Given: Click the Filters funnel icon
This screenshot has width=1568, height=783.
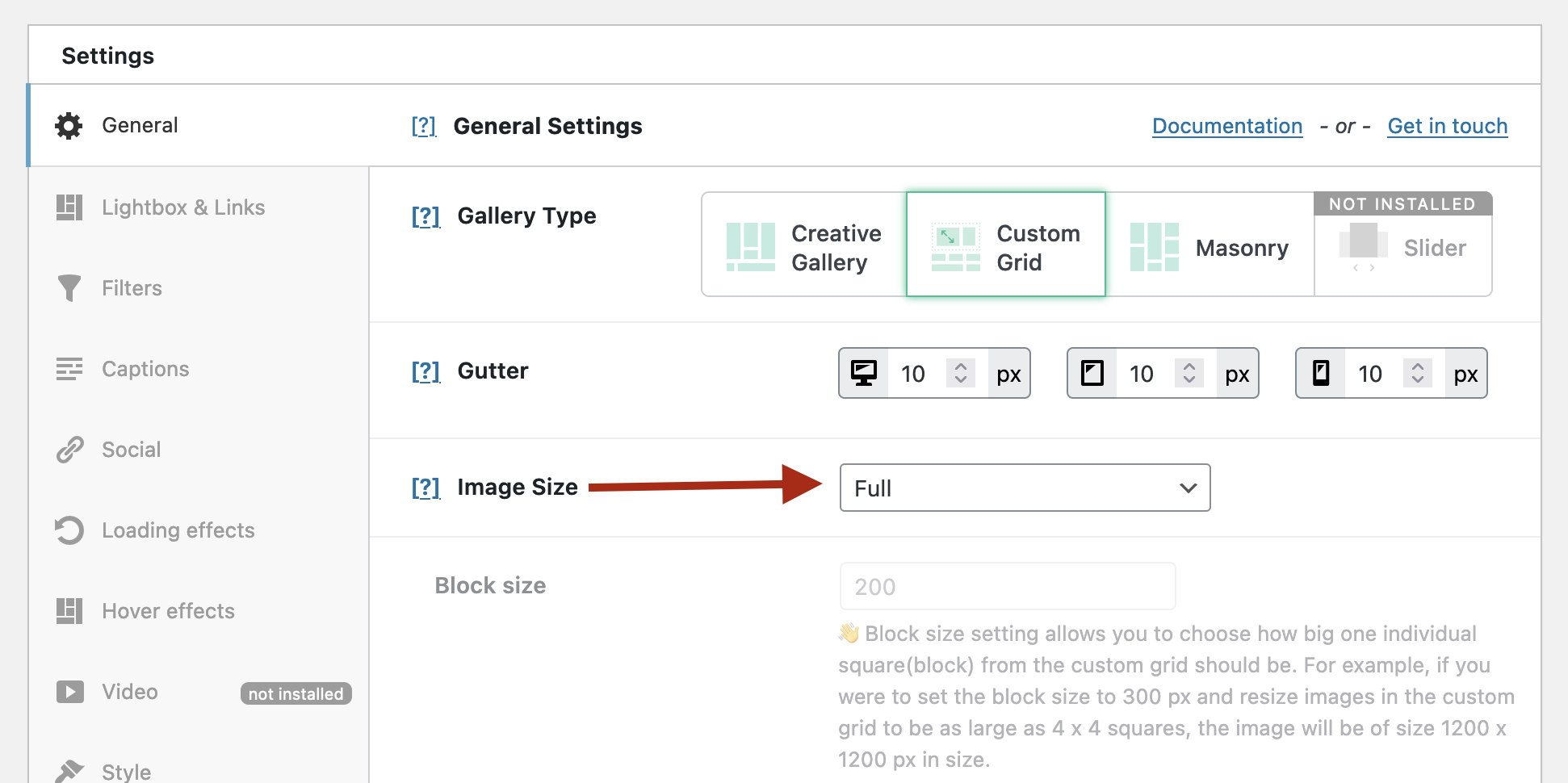Looking at the screenshot, I should point(69,287).
